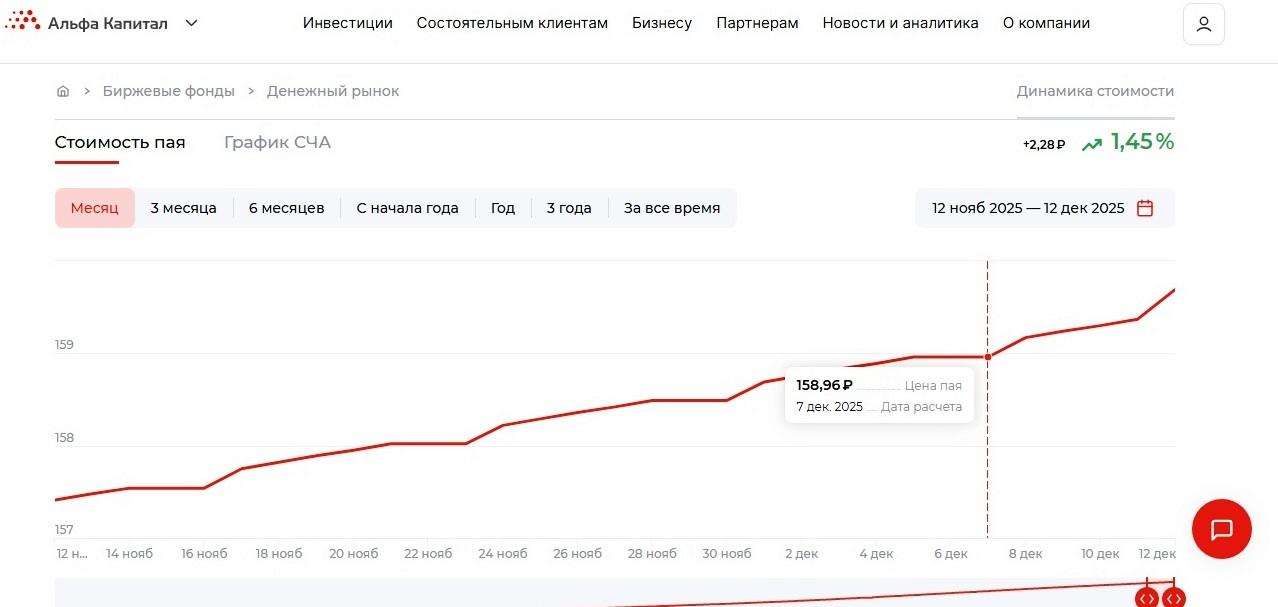The image size is (1278, 607).
Task: Open the date range picker field
Action: [x=1028, y=208]
